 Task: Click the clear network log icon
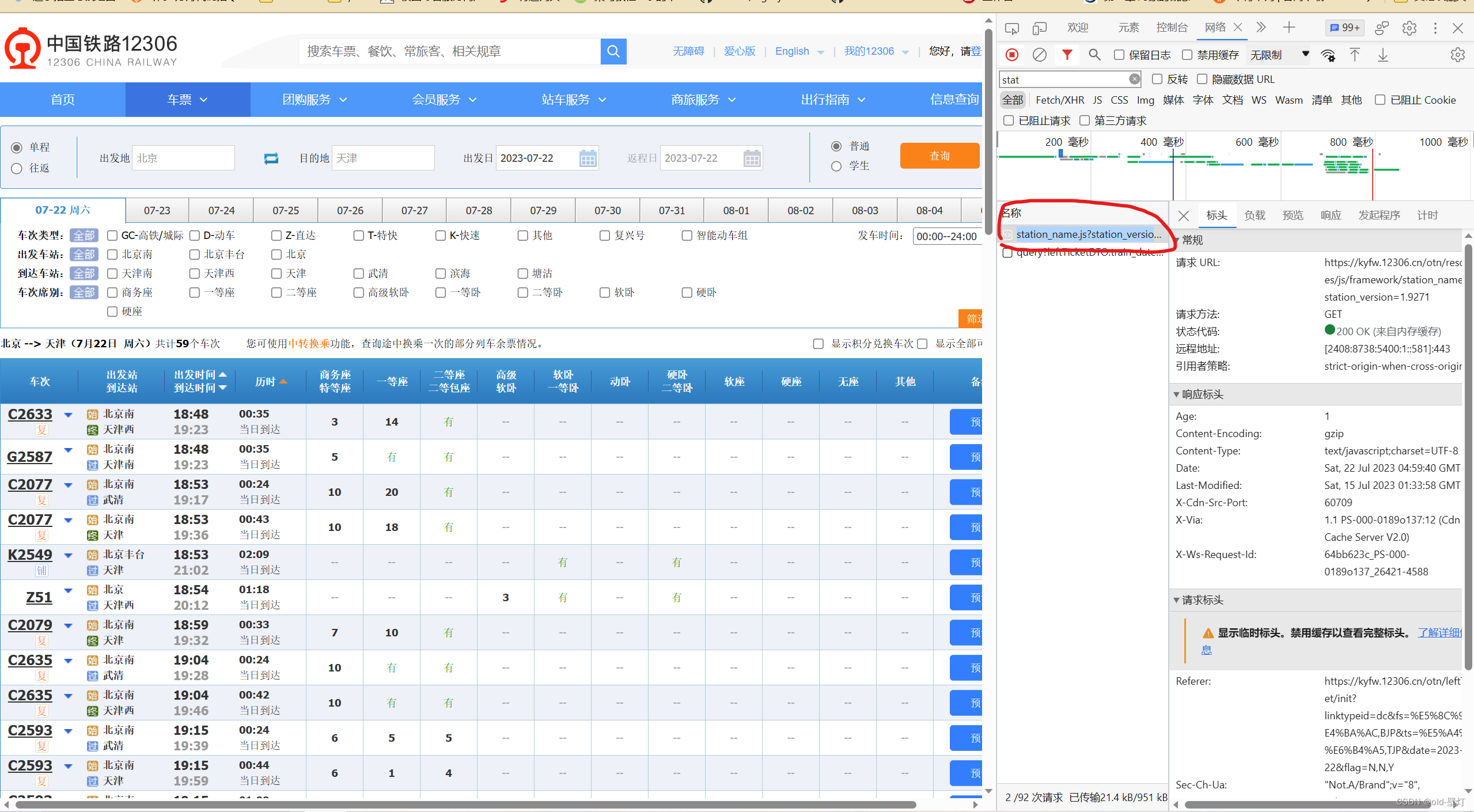1040,55
